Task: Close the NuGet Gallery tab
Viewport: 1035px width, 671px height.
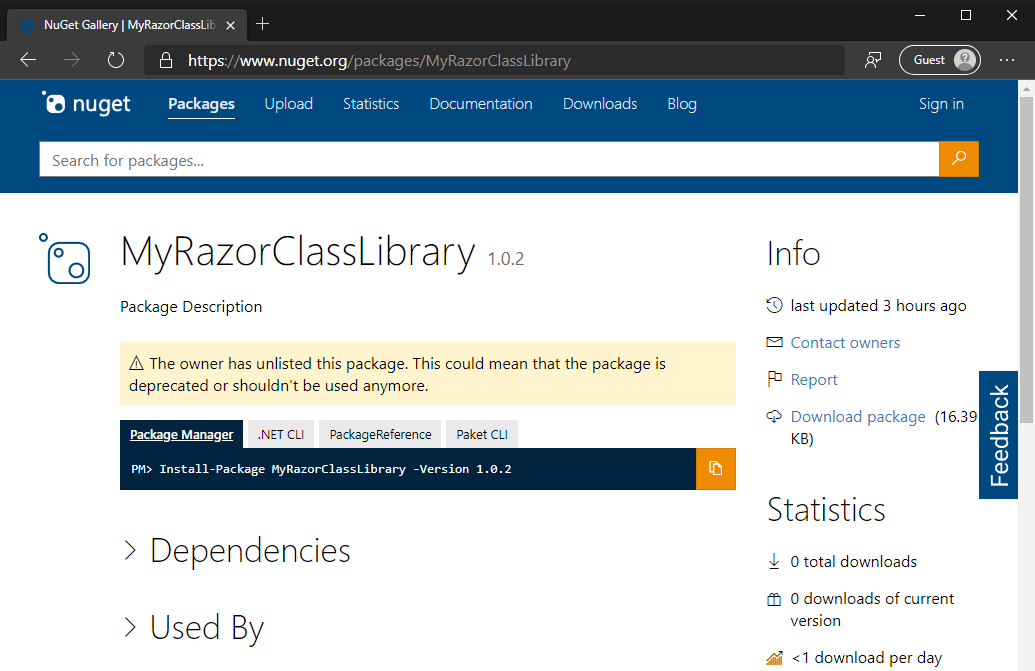Action: pos(230,24)
